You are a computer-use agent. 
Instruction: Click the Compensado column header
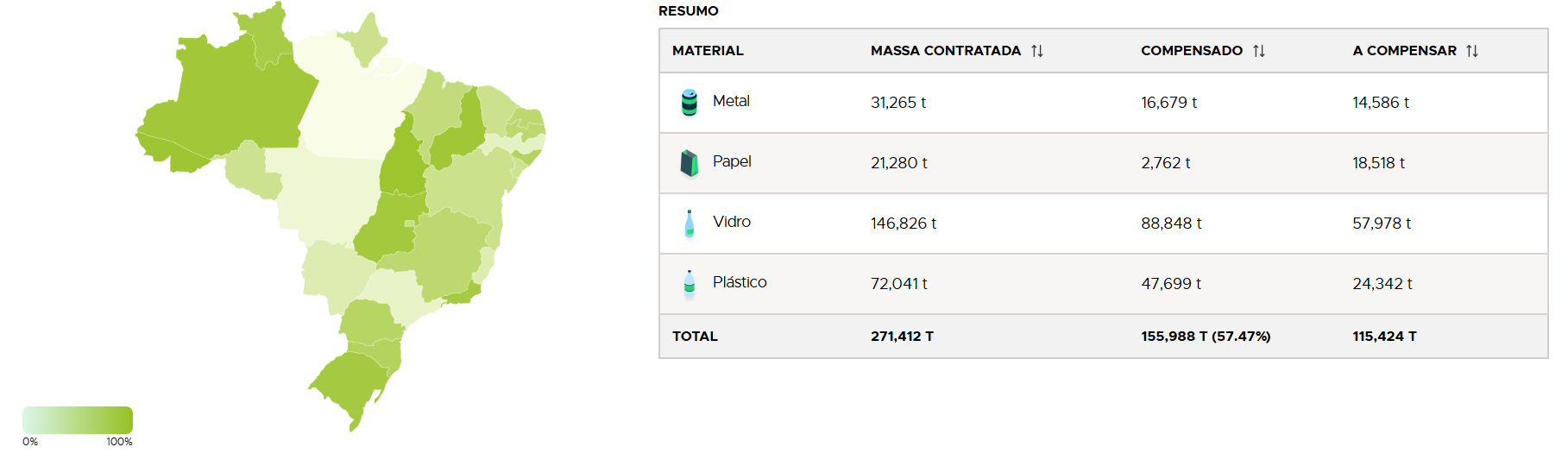1192,51
